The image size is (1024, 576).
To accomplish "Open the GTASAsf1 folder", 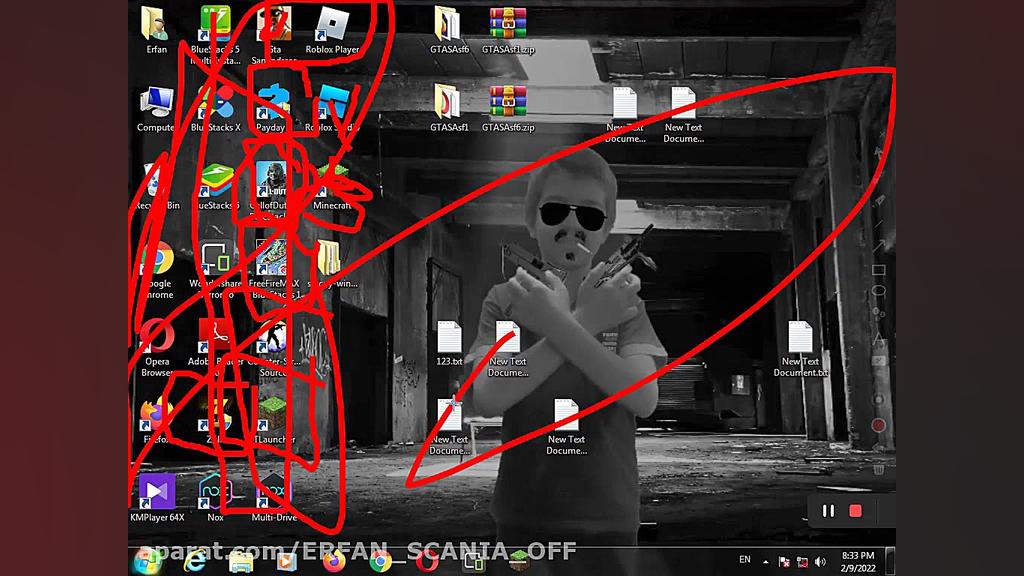I will tap(449, 103).
